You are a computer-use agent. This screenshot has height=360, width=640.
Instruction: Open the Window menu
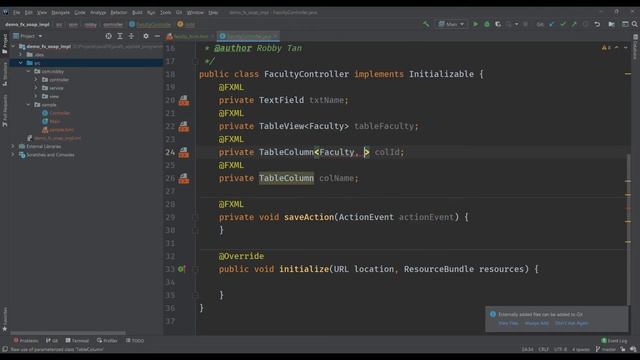pos(195,13)
